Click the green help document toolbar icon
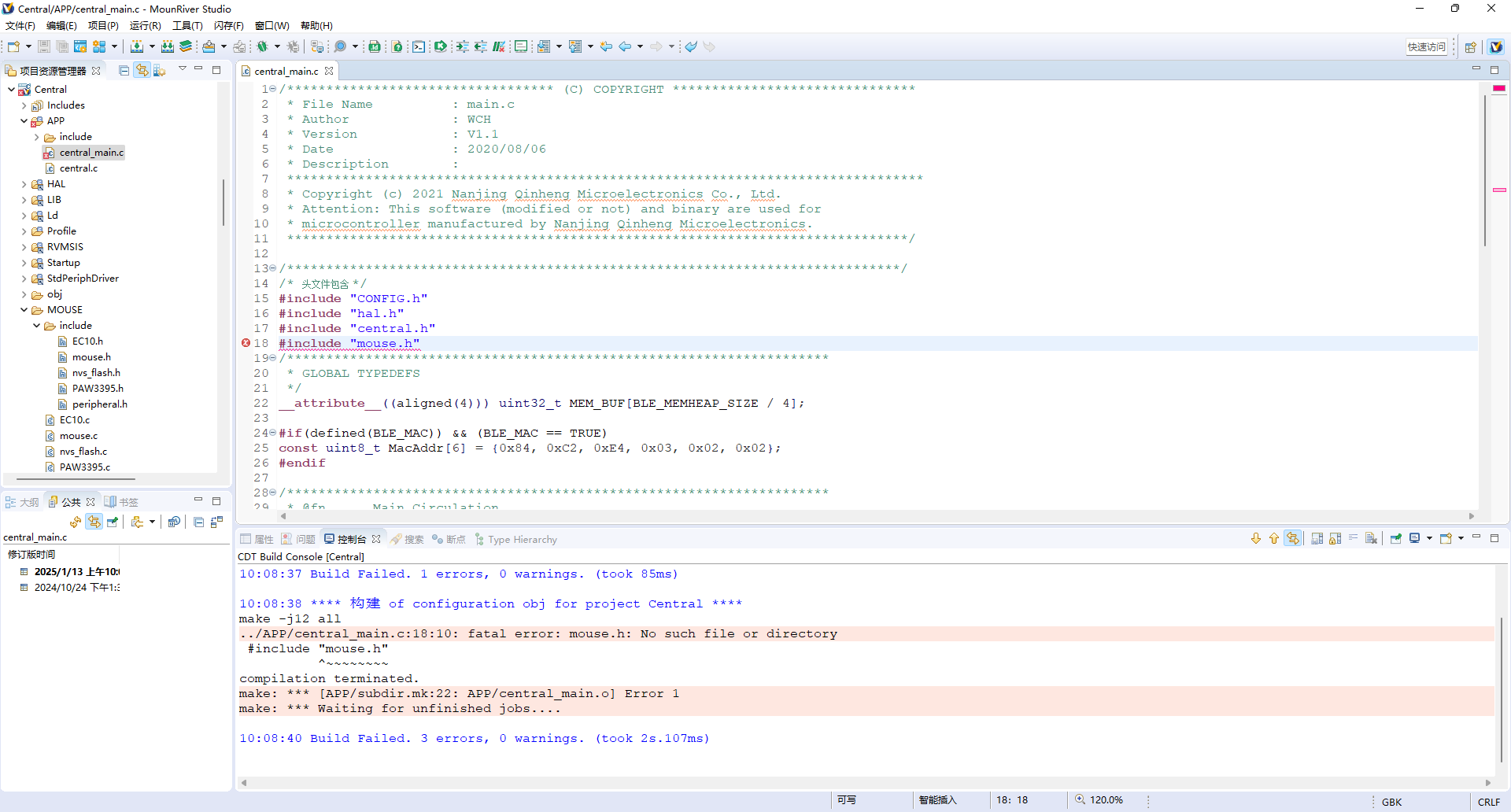The width and height of the screenshot is (1511, 812). click(x=397, y=46)
